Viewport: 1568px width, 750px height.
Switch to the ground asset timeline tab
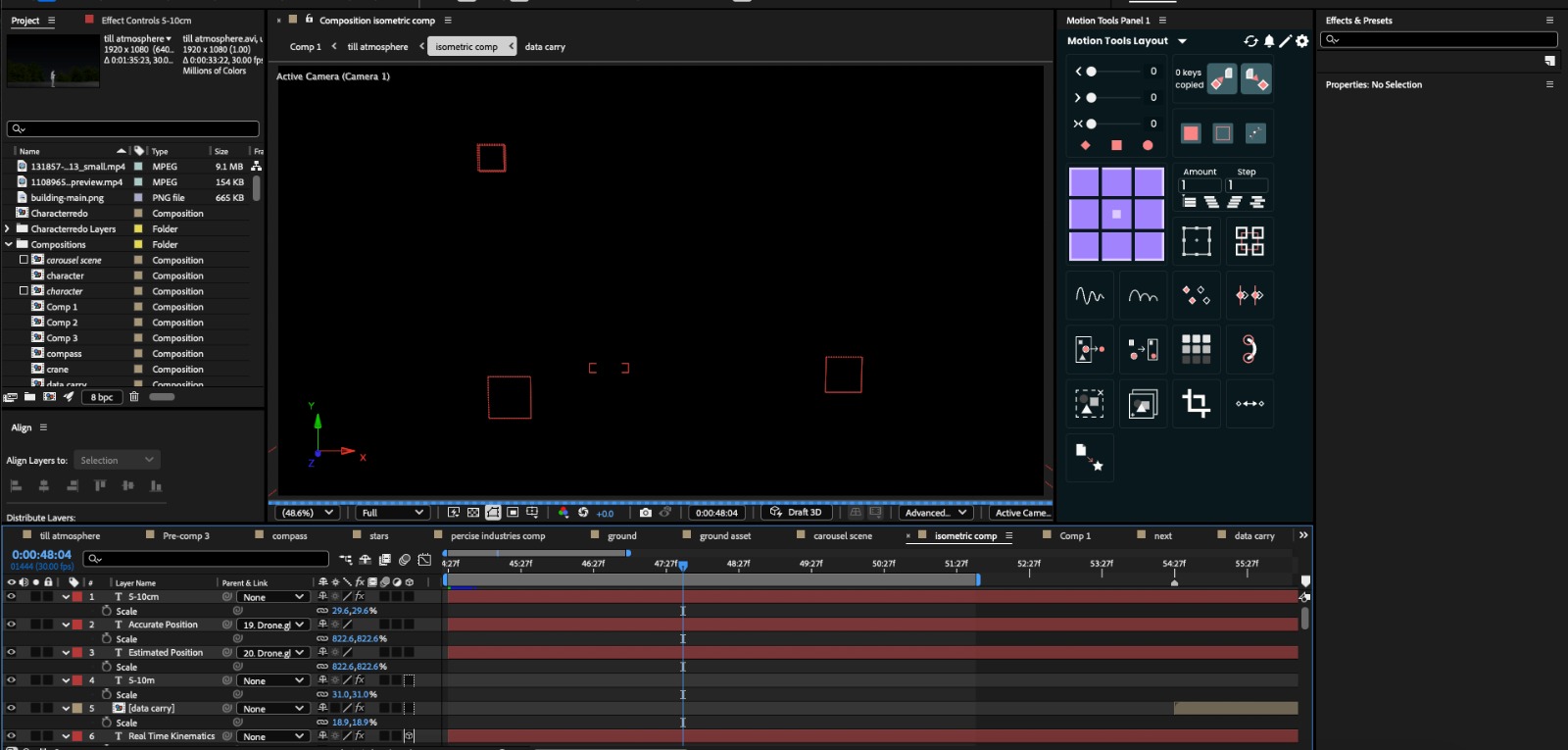click(x=725, y=536)
